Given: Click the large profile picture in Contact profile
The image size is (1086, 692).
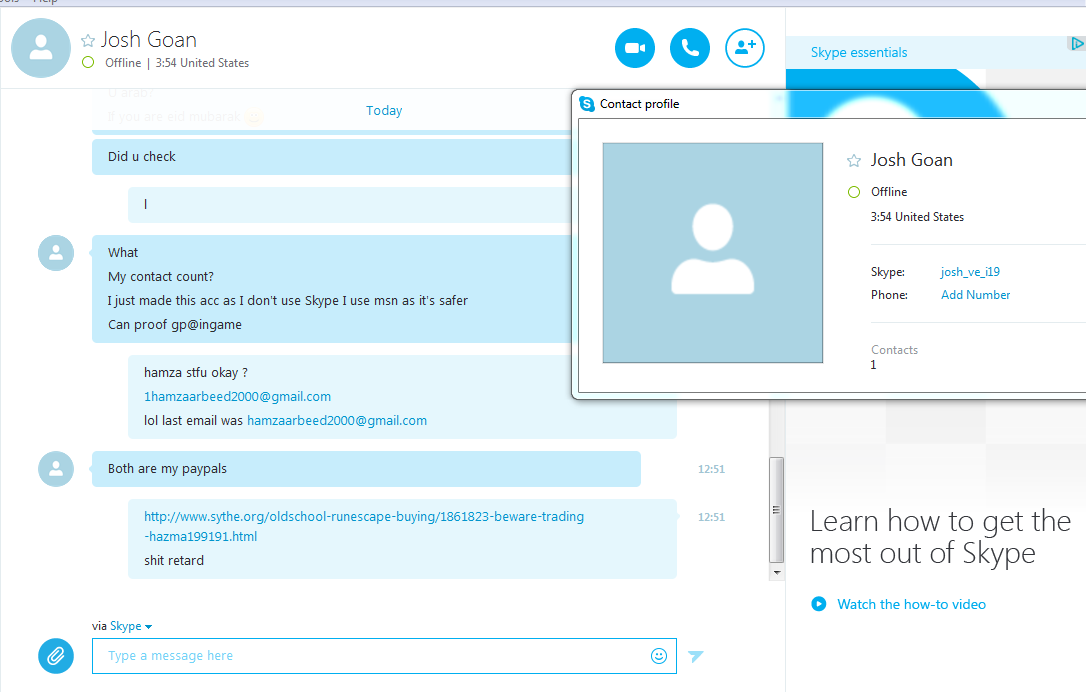Looking at the screenshot, I should click(x=713, y=253).
